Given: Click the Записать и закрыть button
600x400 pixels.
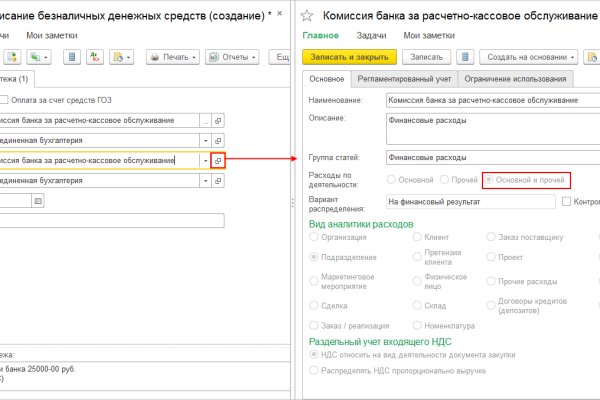Looking at the screenshot, I should click(347, 58).
